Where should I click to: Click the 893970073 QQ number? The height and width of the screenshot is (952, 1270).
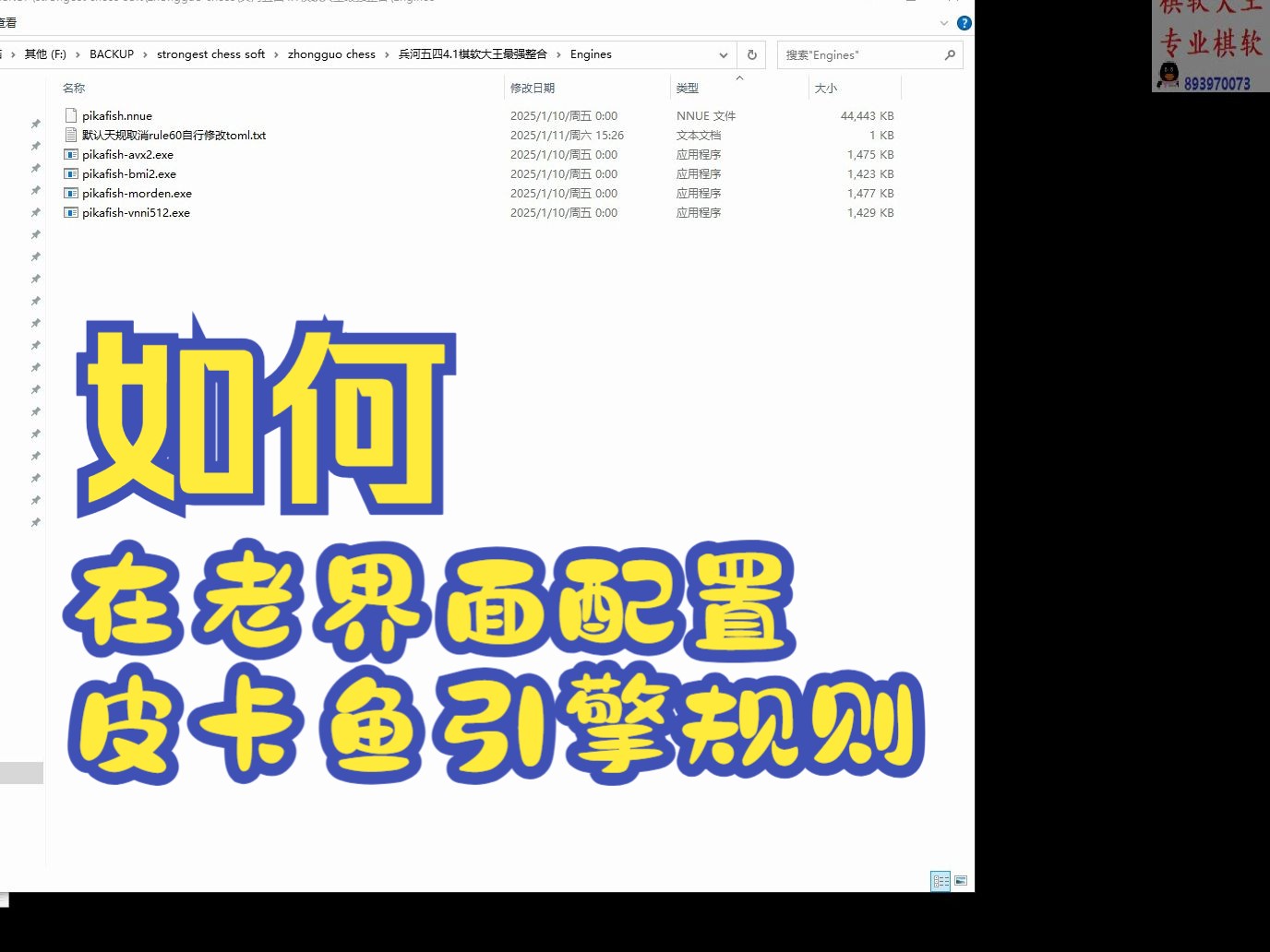click(1217, 84)
